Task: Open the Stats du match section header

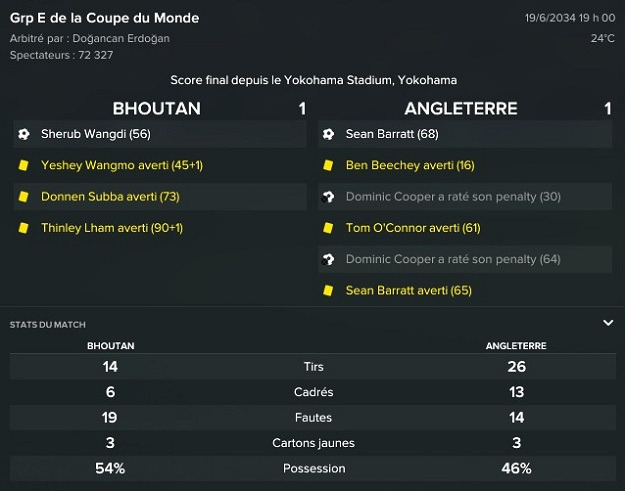Action: click(x=48, y=324)
